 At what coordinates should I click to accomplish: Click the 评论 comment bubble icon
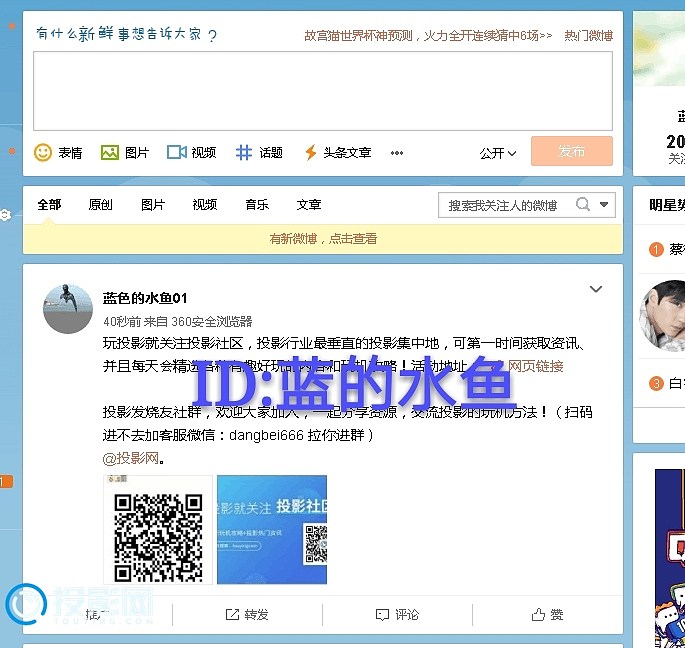click(x=382, y=615)
